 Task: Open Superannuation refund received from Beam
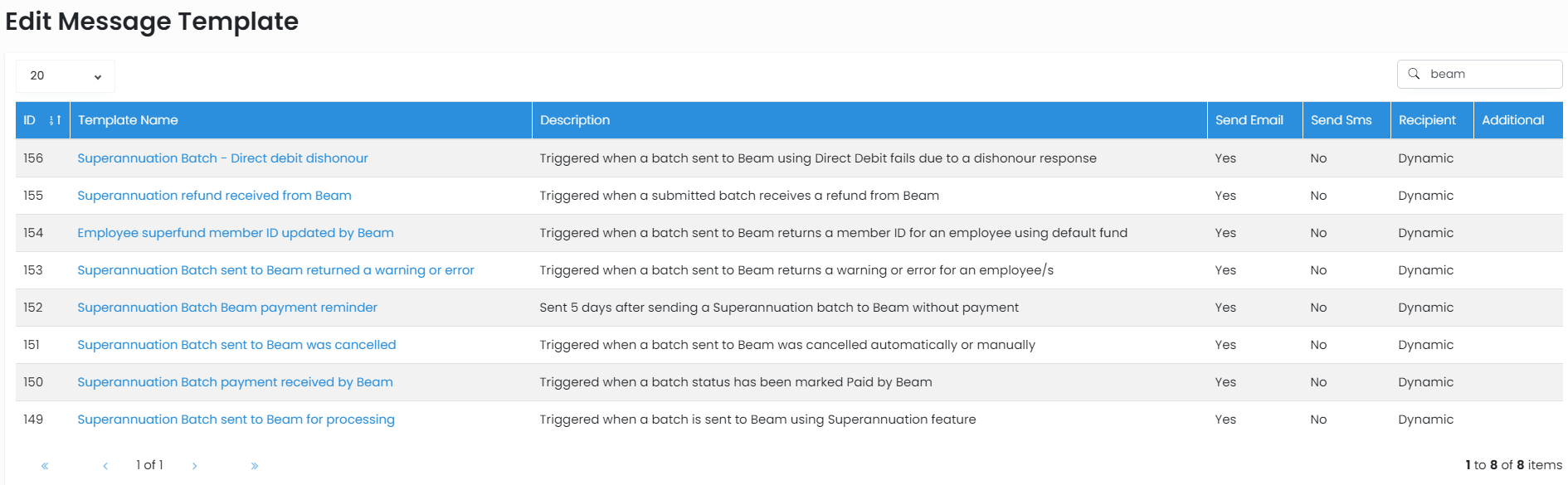(x=214, y=196)
